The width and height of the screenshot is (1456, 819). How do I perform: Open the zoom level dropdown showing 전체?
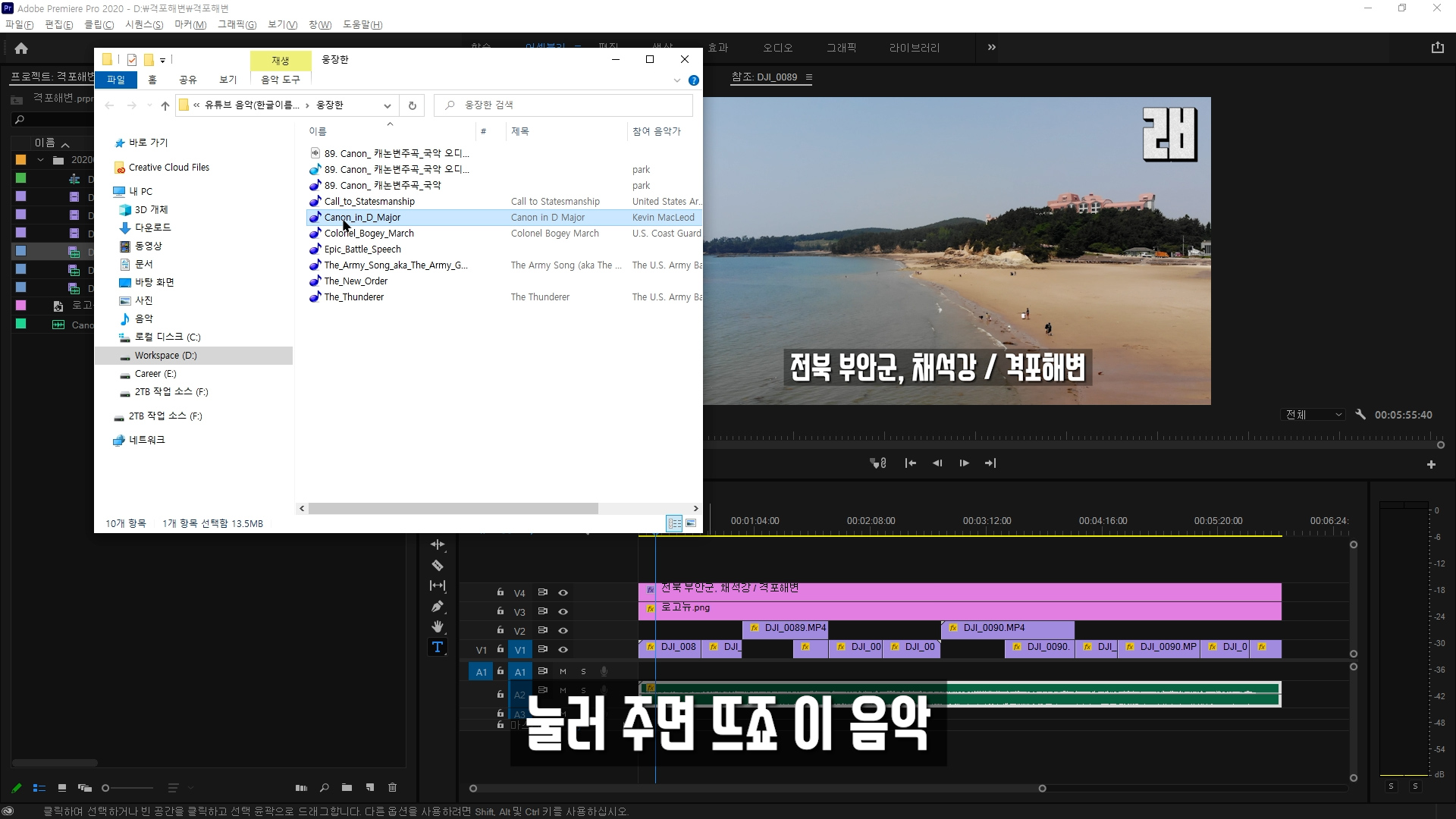(1313, 415)
